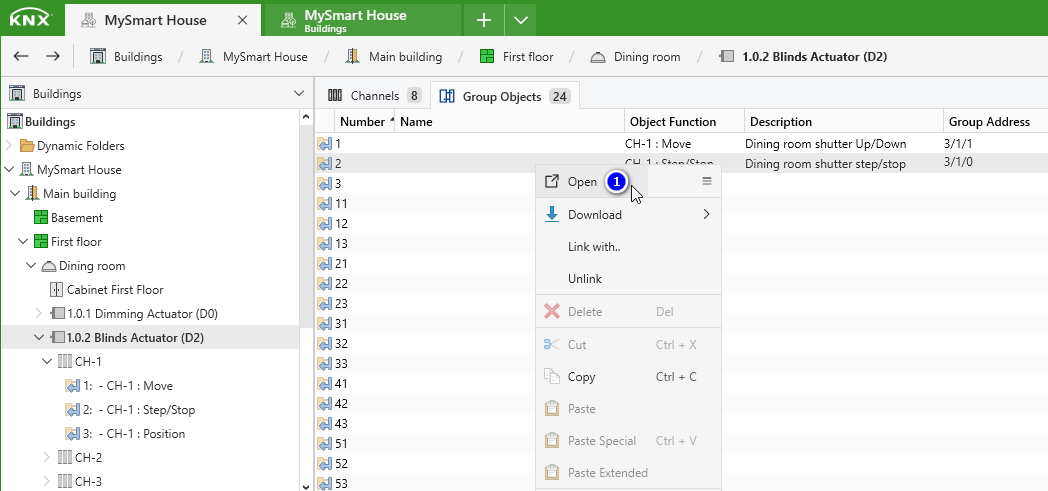Open the Buildings panel dropdown

[x=299, y=94]
